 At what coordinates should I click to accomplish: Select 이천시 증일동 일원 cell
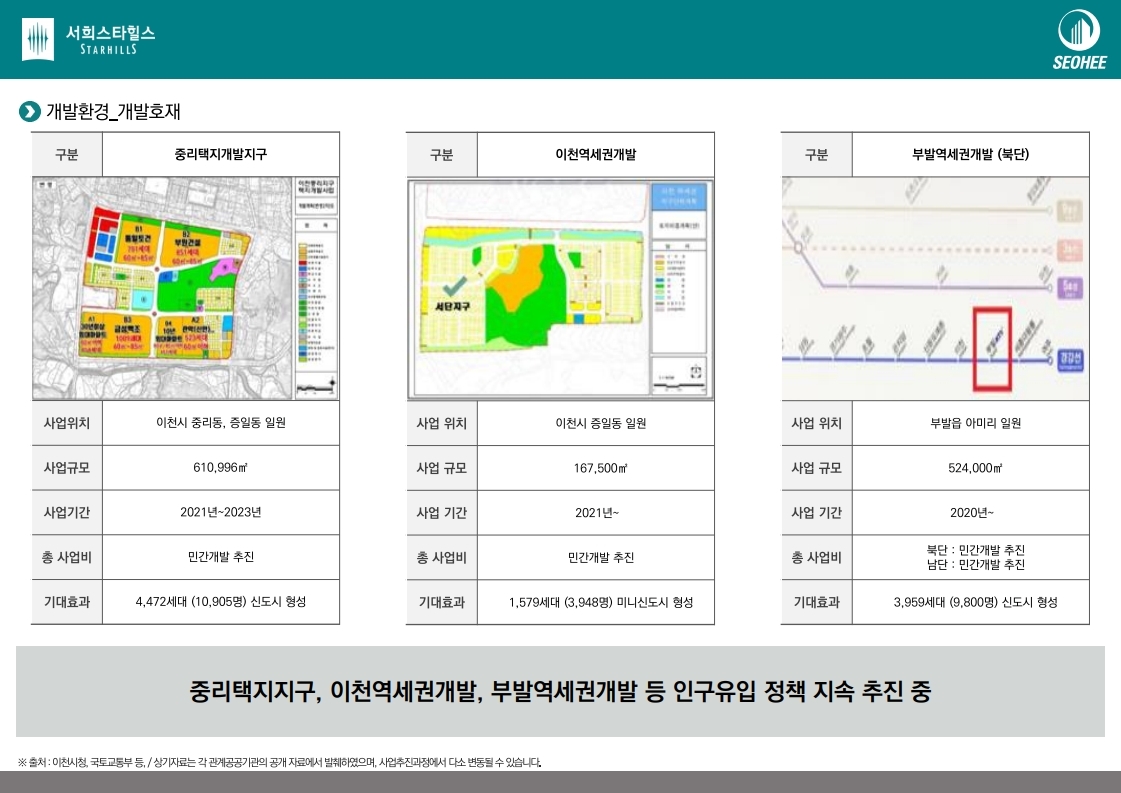(x=596, y=423)
